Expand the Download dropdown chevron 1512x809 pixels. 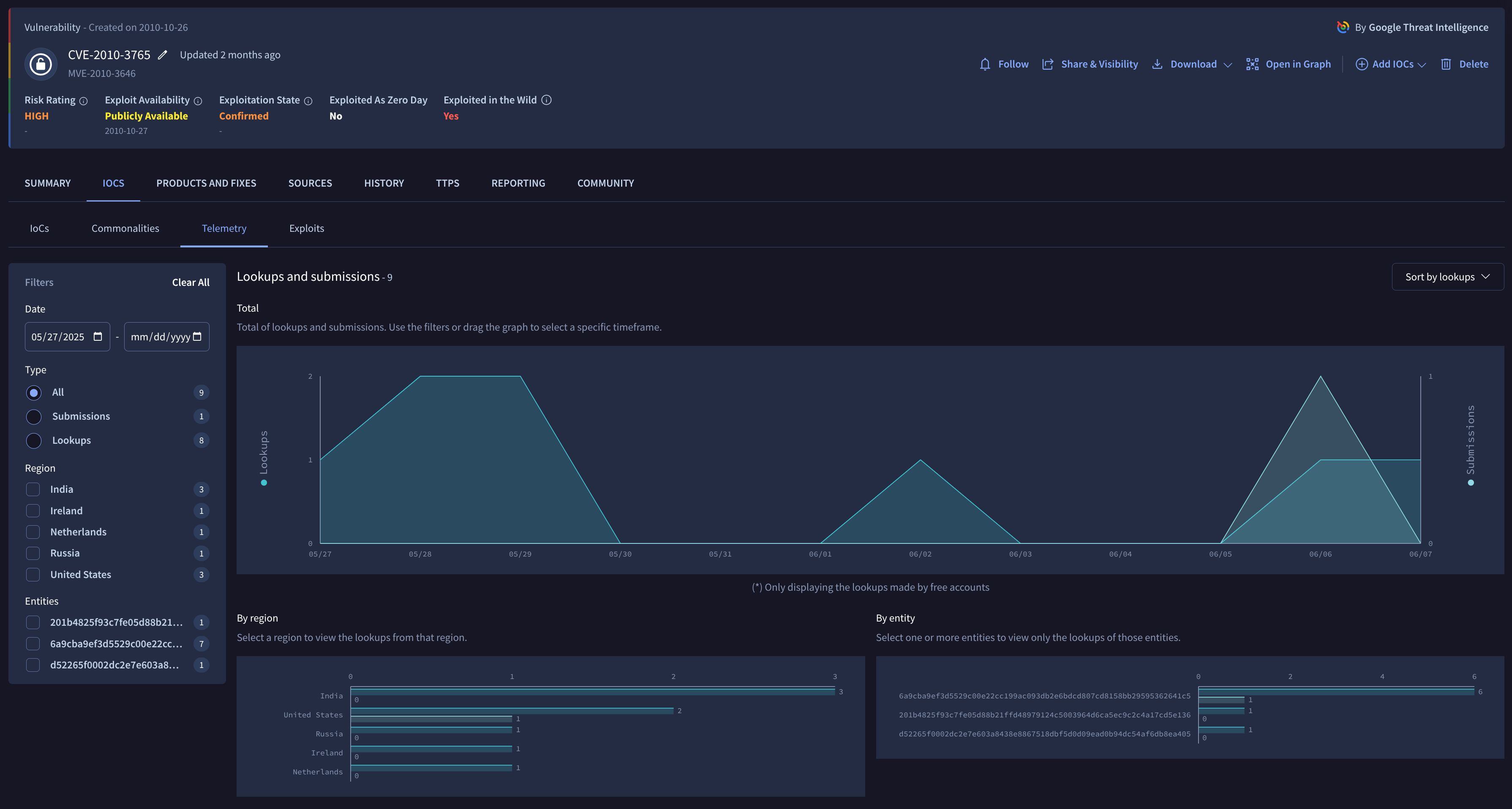tap(1228, 65)
